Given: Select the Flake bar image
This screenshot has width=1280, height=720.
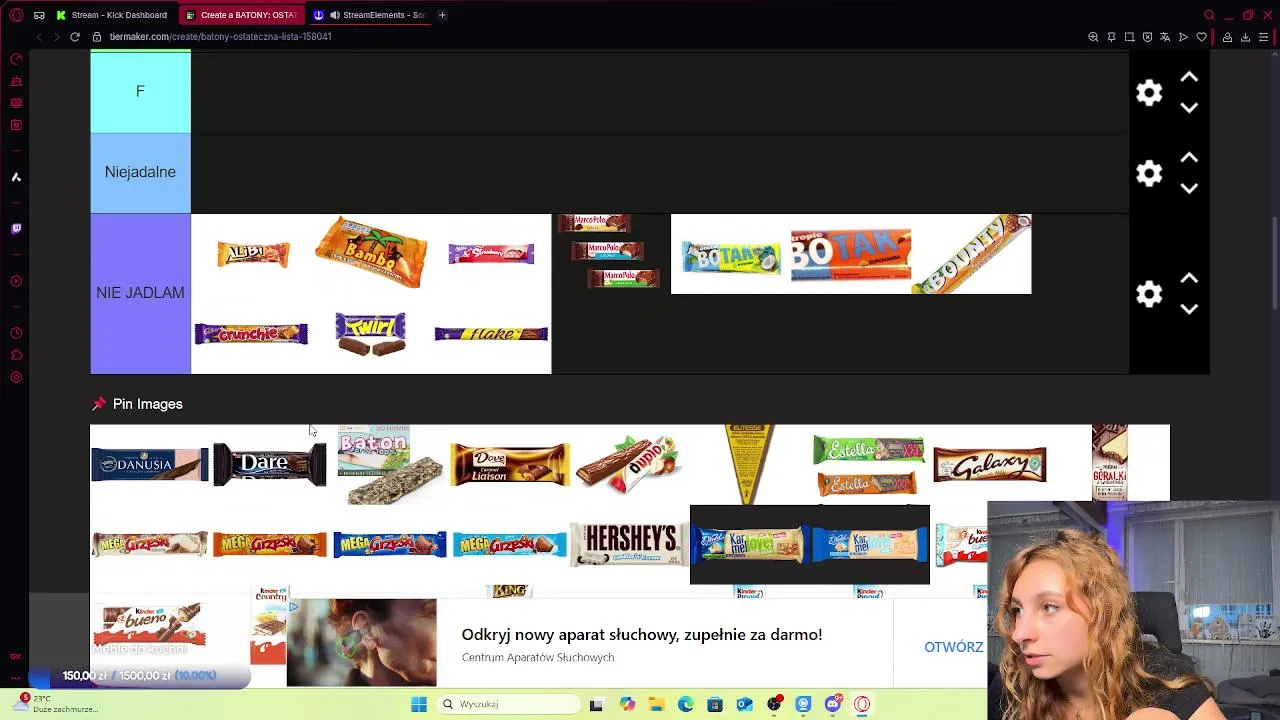Looking at the screenshot, I should pyautogui.click(x=491, y=334).
